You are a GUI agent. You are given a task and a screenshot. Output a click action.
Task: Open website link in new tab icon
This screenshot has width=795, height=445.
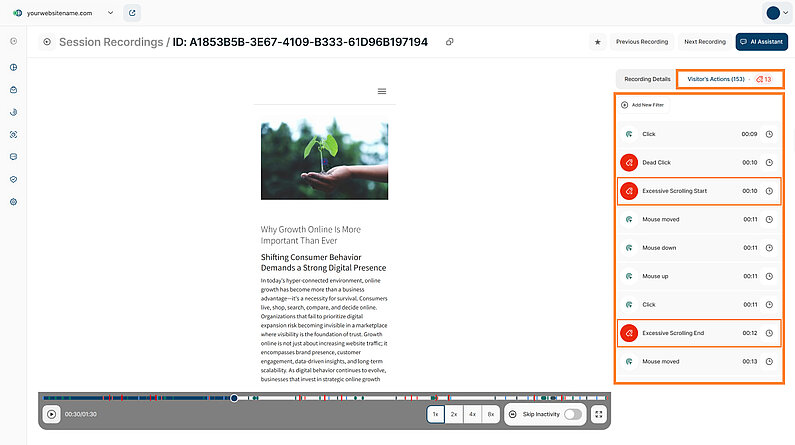pos(133,13)
